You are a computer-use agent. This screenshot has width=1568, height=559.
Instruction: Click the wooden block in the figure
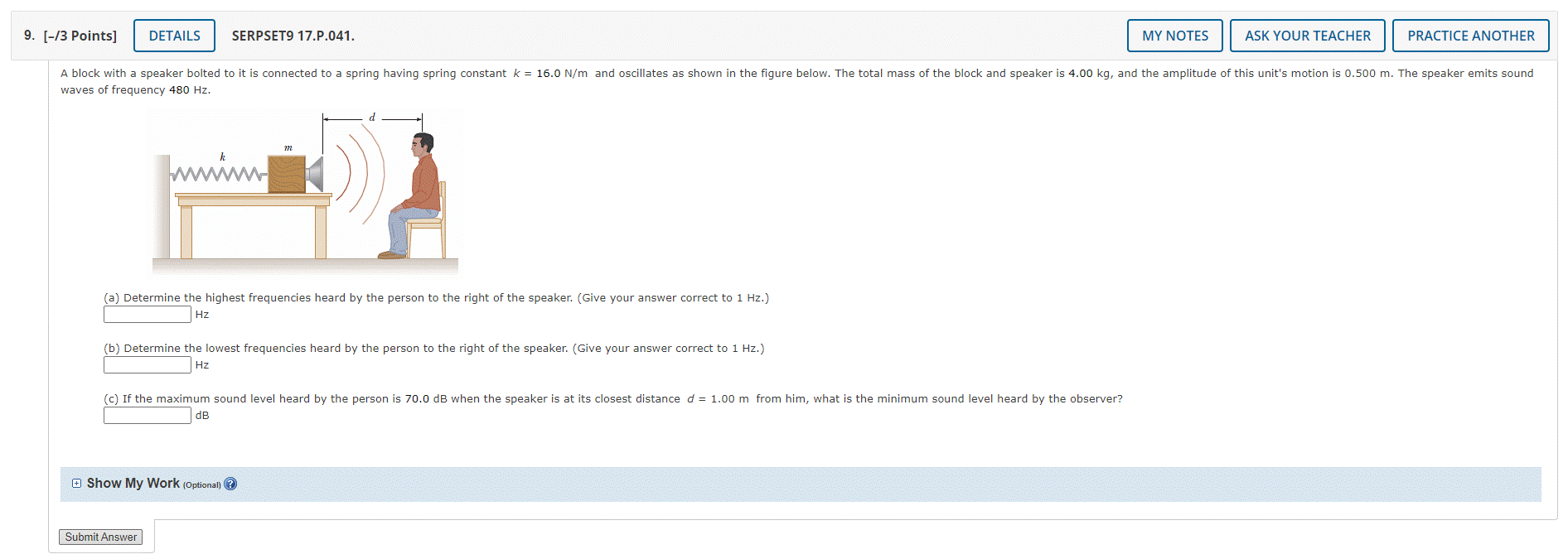[x=287, y=174]
